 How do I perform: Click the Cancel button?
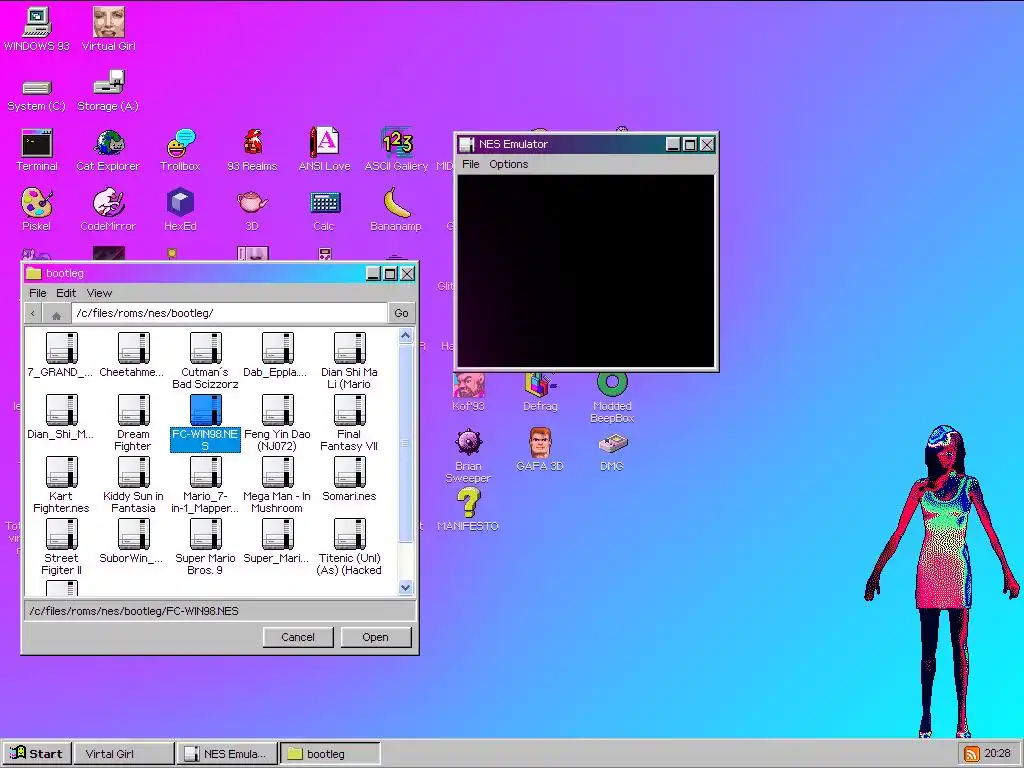[298, 637]
